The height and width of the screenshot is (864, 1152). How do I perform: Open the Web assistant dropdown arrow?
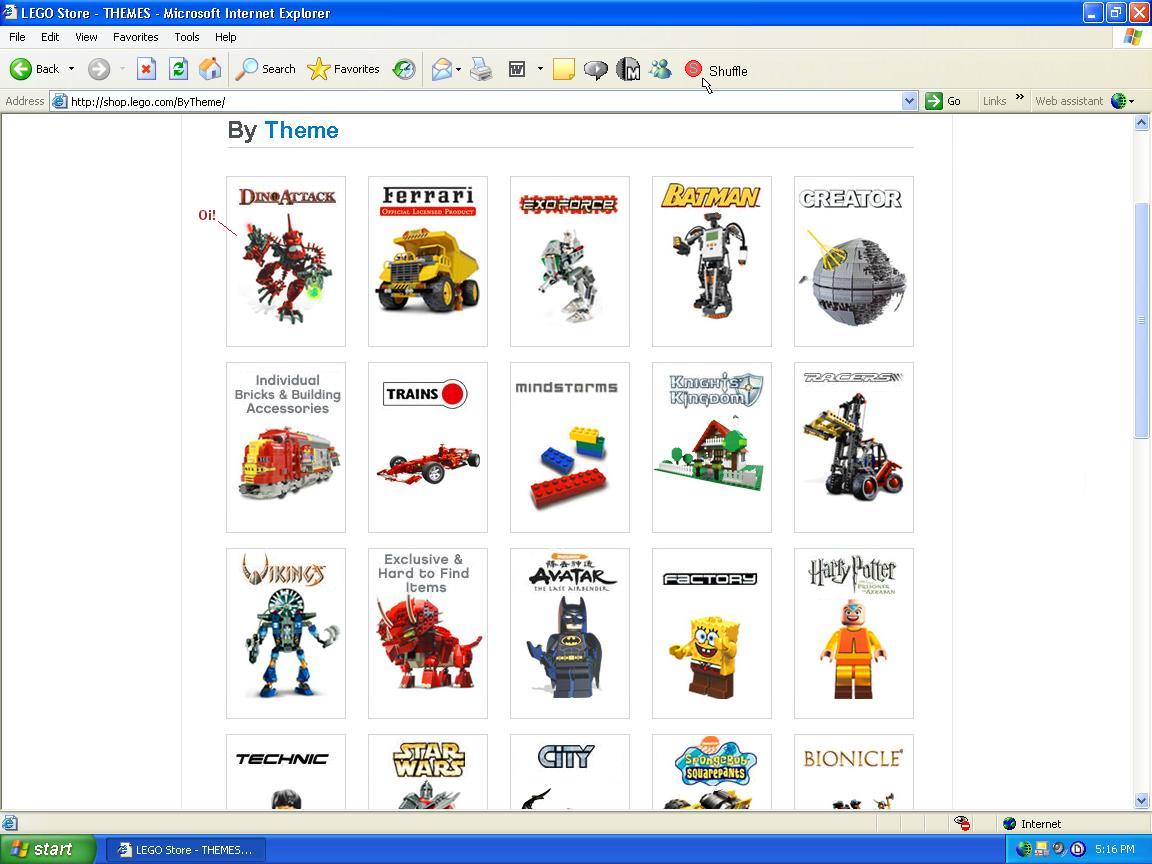1132,101
